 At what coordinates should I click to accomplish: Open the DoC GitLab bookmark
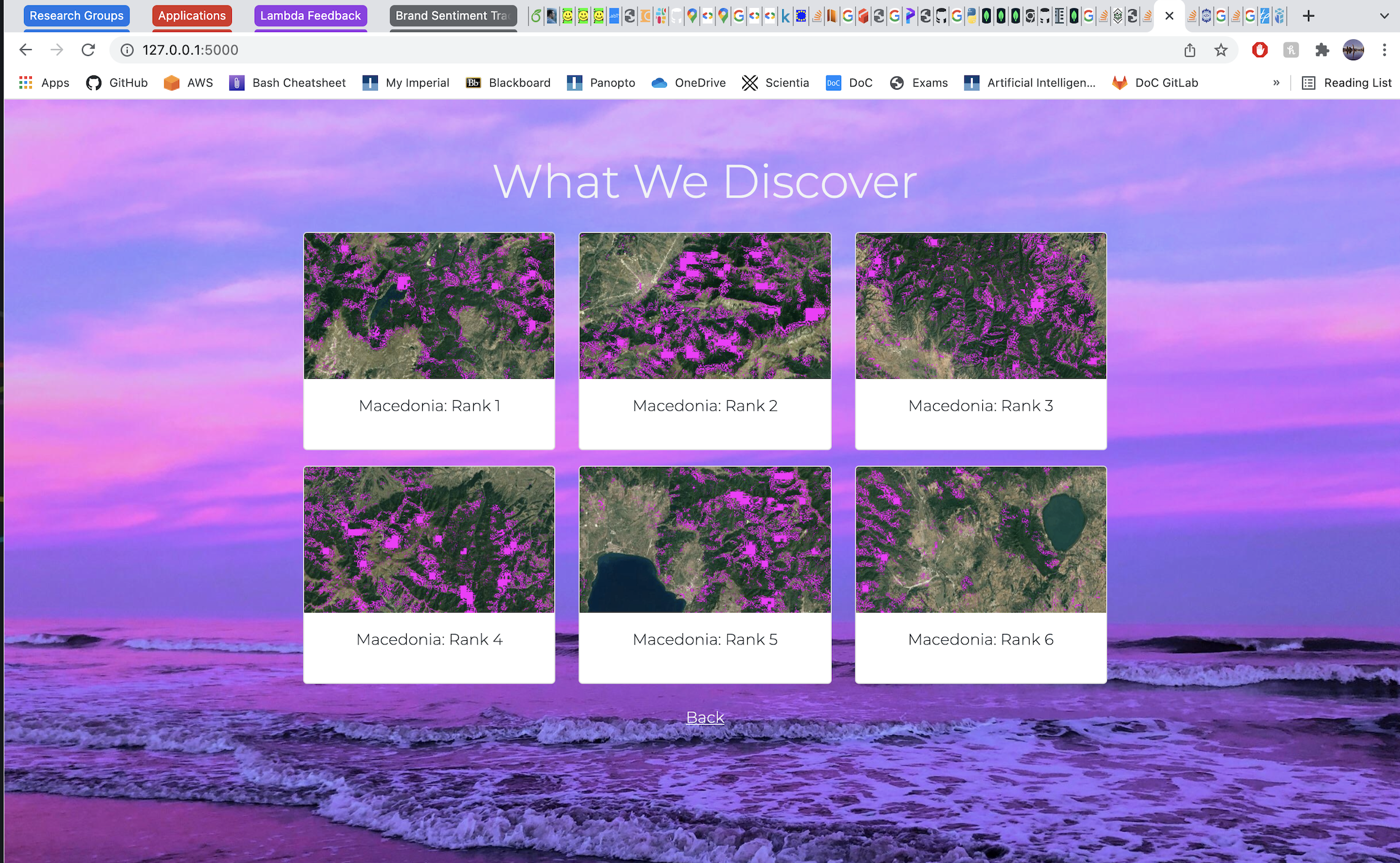[1155, 83]
